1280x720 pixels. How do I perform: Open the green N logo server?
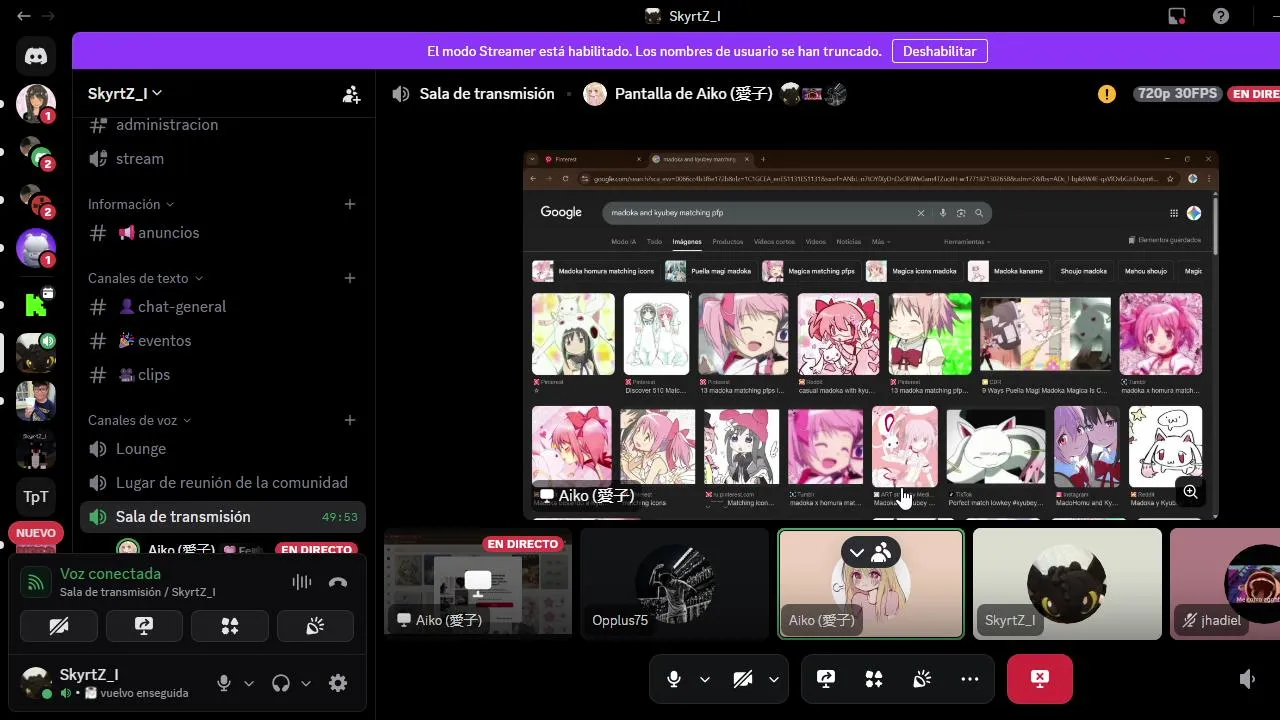tap(36, 303)
